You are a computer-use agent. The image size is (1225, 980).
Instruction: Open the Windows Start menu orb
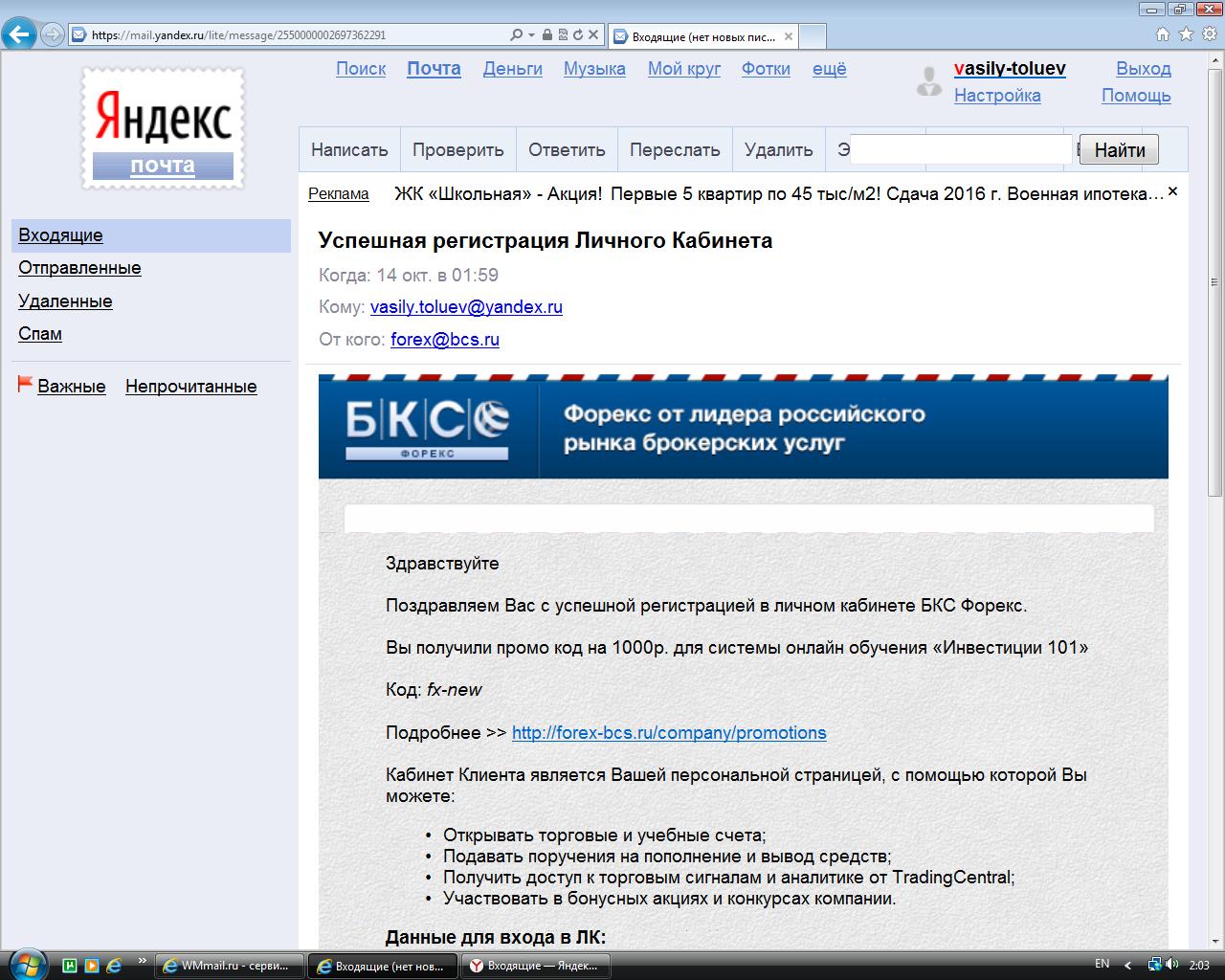point(26,964)
